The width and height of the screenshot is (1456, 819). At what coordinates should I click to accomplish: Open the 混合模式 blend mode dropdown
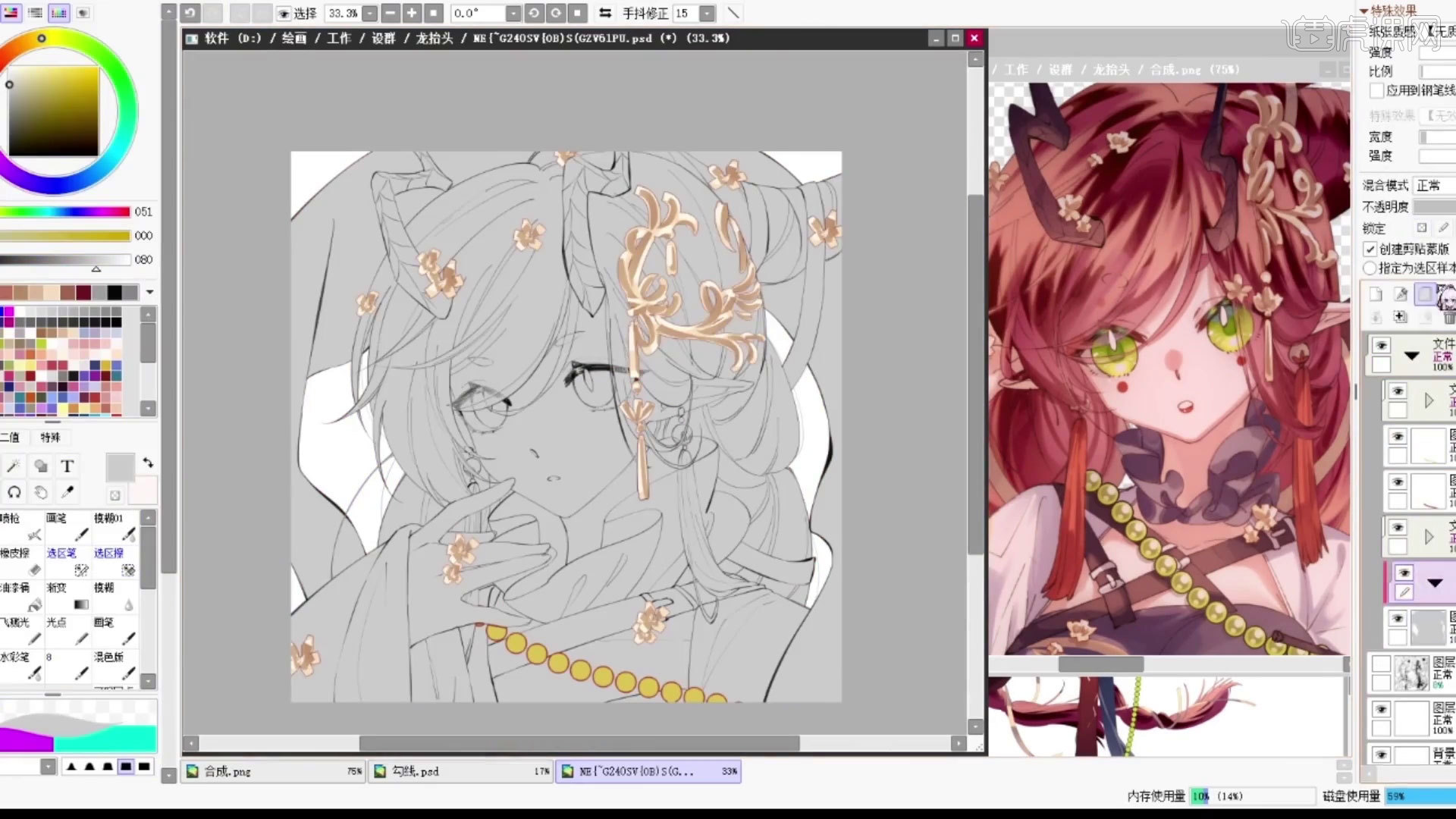click(1435, 185)
